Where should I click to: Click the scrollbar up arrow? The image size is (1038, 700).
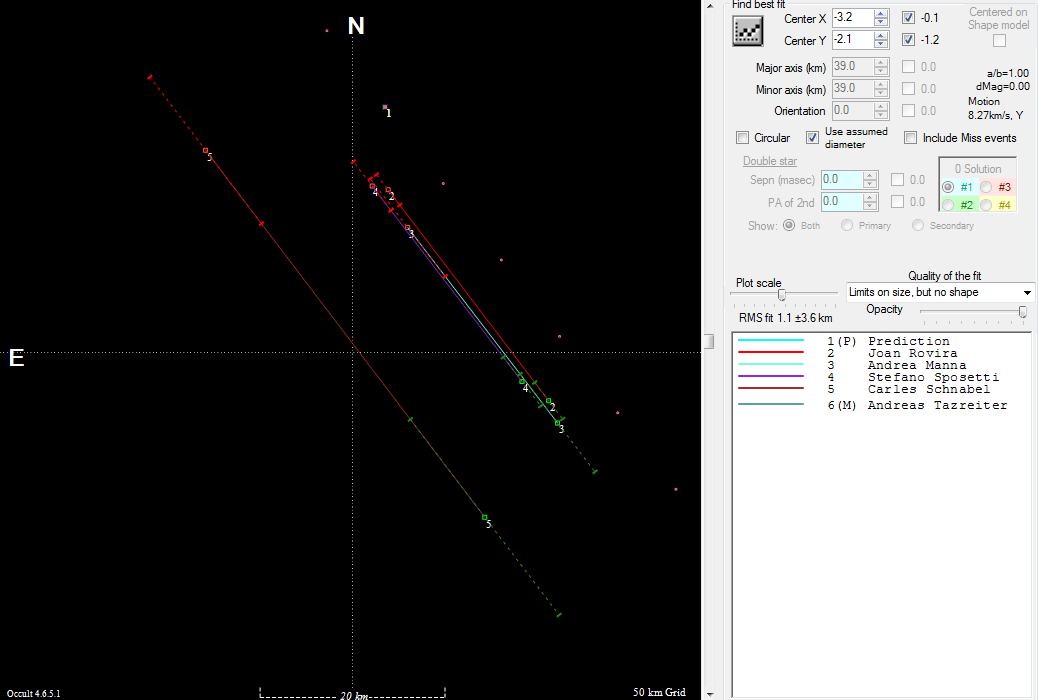coord(710,5)
